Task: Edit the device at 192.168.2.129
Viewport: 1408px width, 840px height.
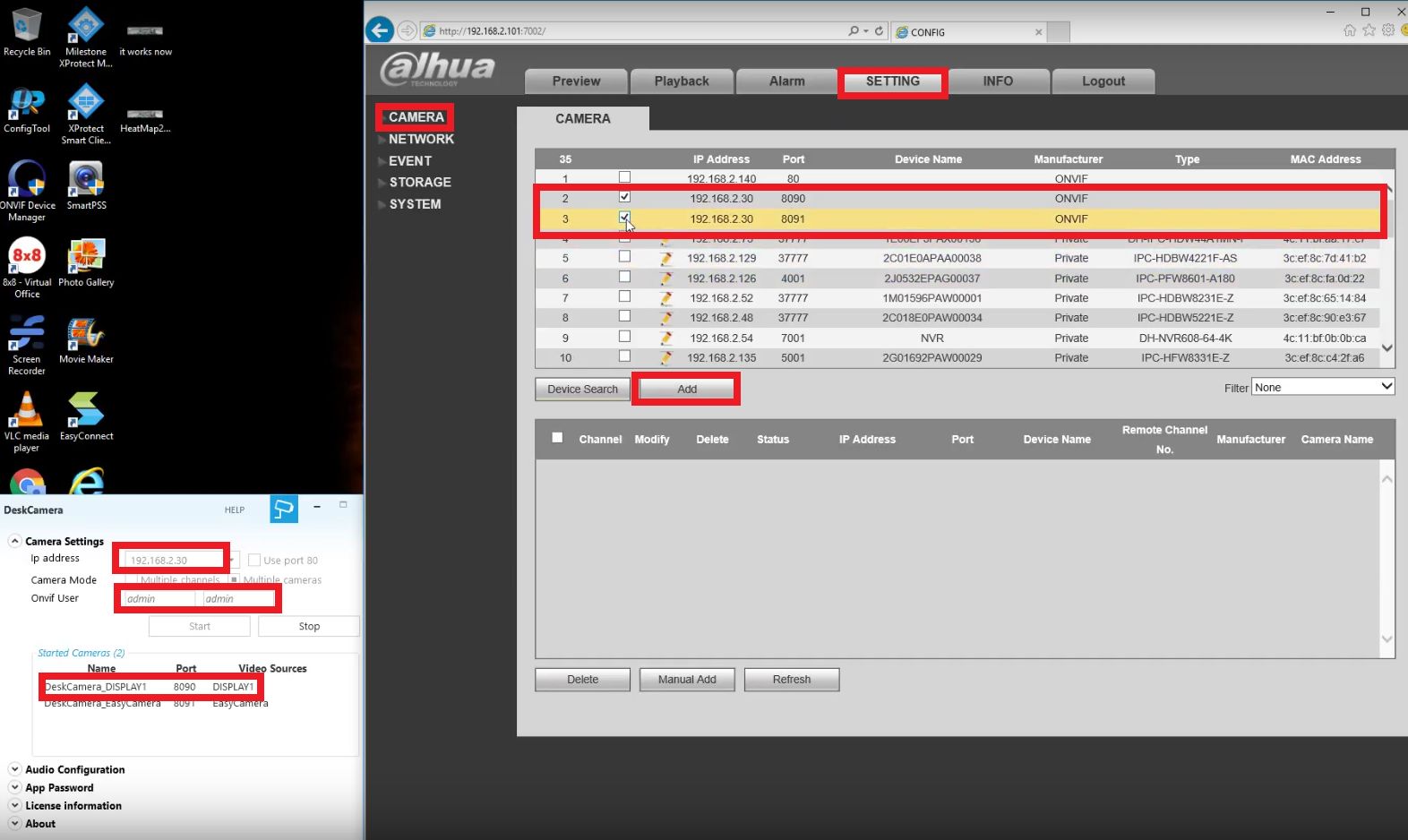Action: tap(665, 259)
